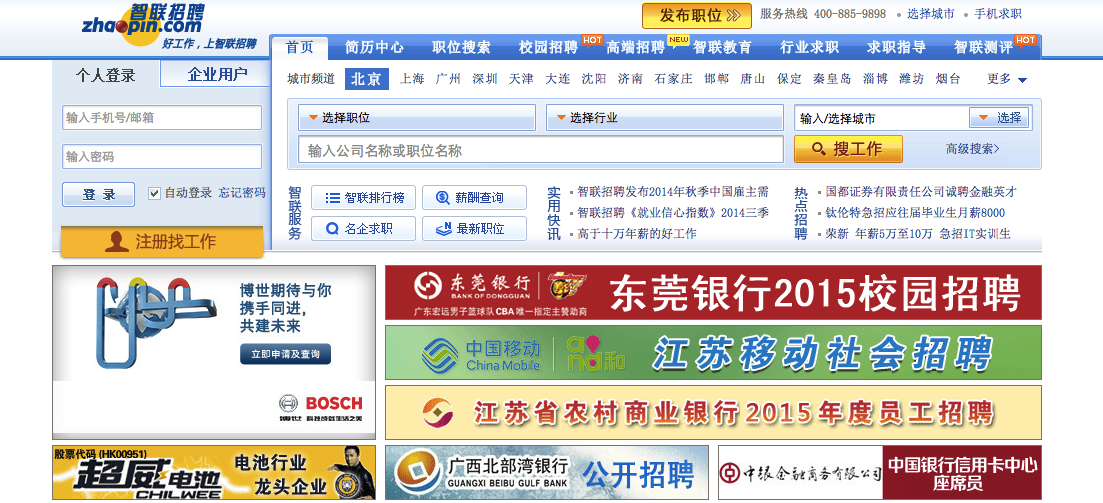The width and height of the screenshot is (1103, 503).
Task: Click the HOT badge on 智联测评
Action: pyautogui.click(x=1025, y=40)
